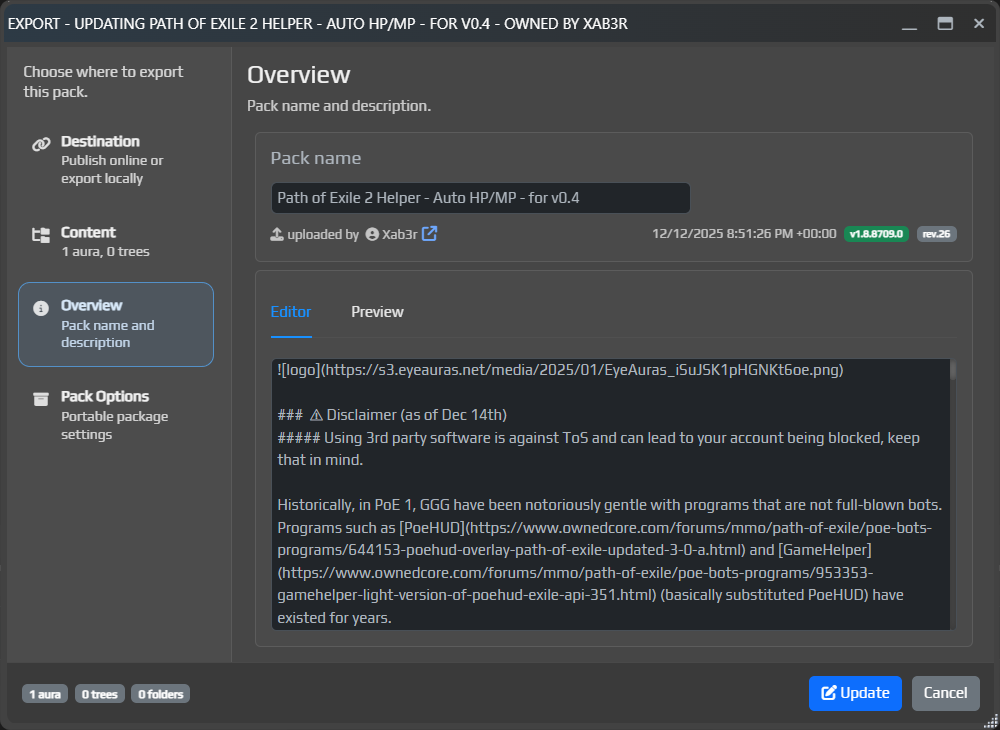The image size is (1000, 730).
Task: Click the window restore icon
Action: [944, 23]
